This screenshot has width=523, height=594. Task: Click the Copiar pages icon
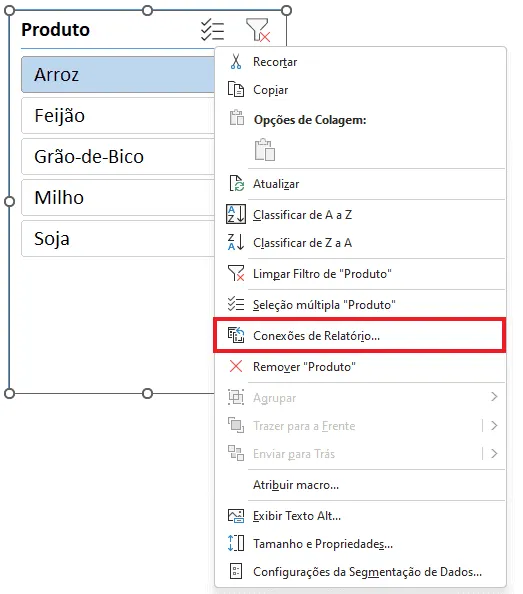(x=236, y=89)
